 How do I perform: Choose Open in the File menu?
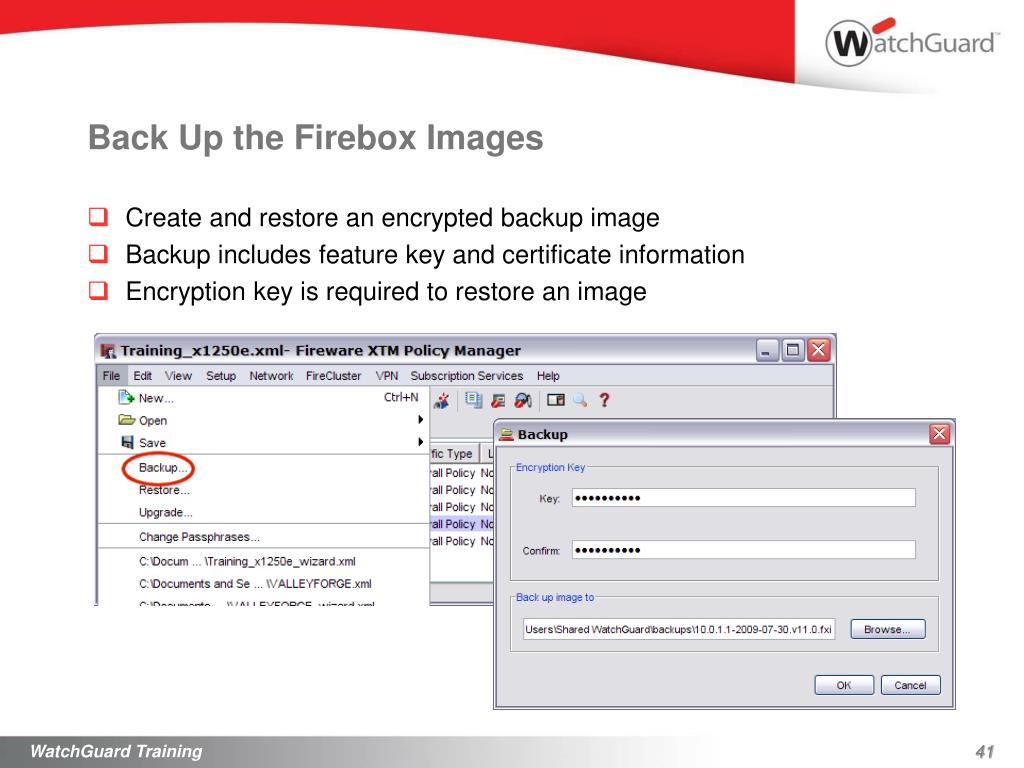263,420
